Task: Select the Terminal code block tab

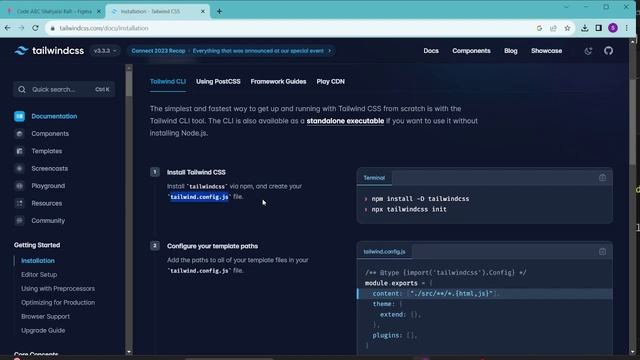Action: (374, 178)
